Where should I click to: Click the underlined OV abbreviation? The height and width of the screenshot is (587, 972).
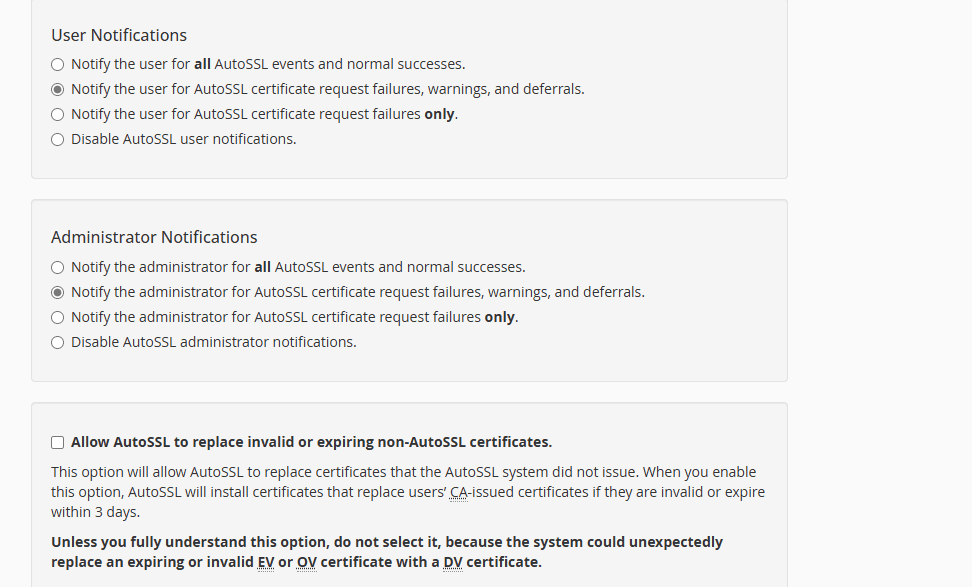(306, 562)
